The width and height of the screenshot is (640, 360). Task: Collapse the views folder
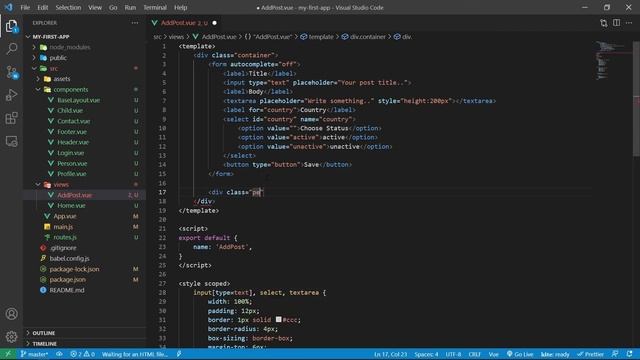61,184
